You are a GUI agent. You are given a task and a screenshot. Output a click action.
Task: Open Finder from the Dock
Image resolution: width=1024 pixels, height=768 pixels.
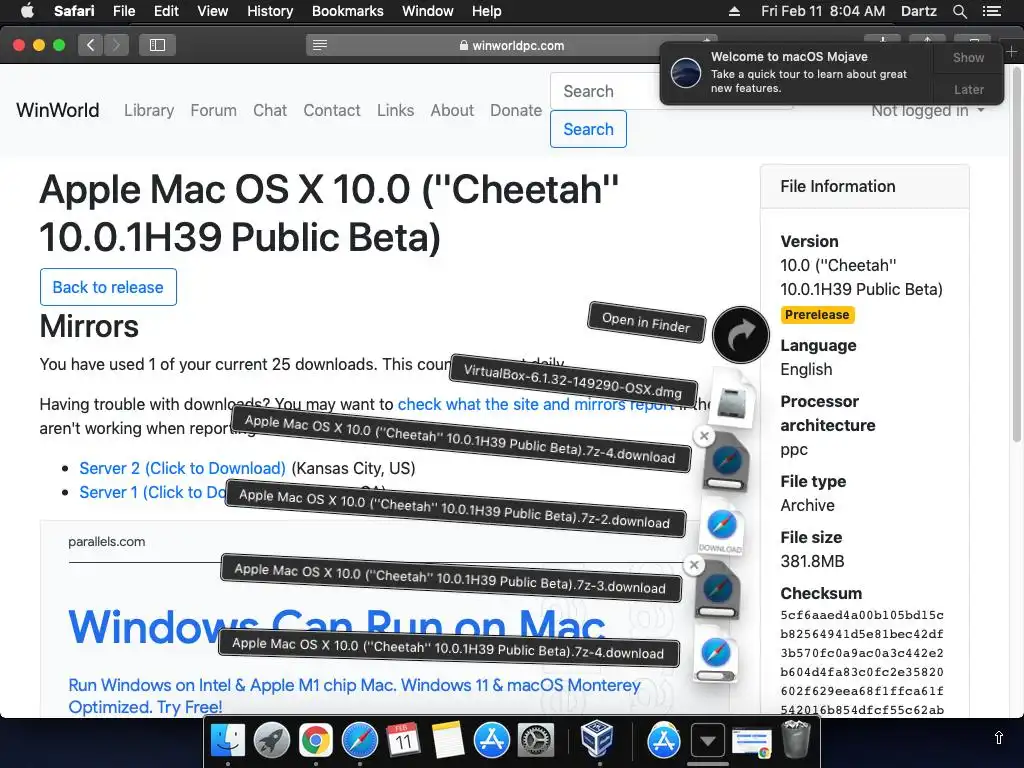228,741
